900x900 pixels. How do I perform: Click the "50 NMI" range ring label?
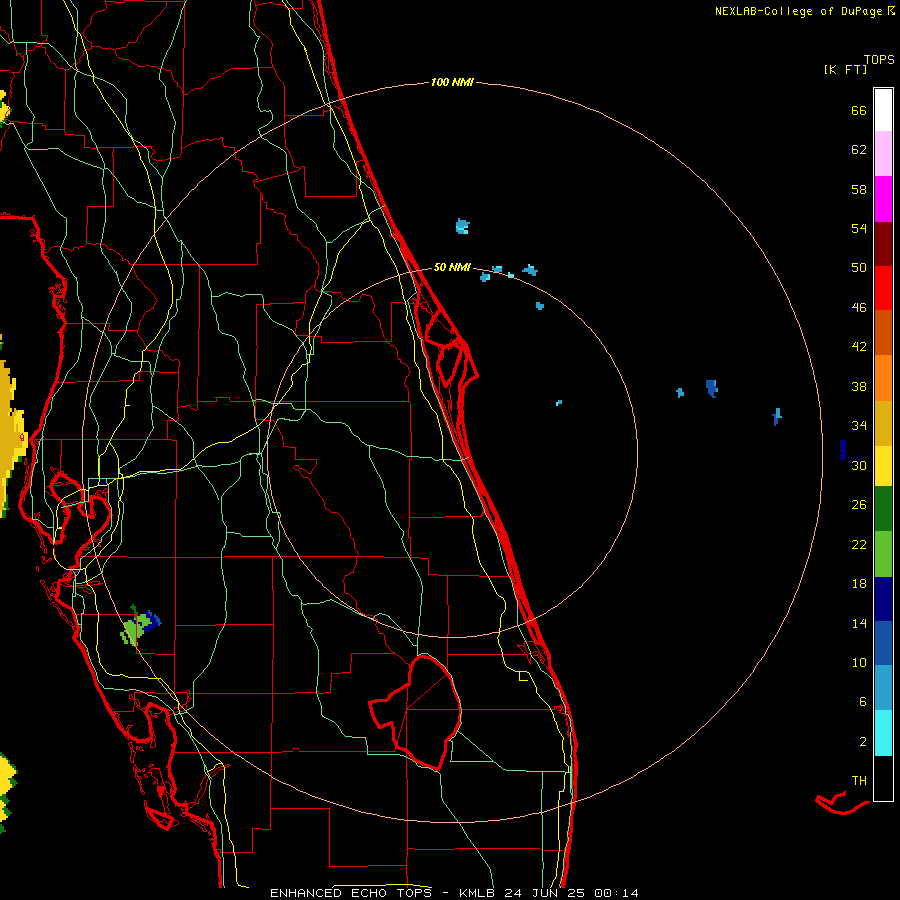click(452, 267)
